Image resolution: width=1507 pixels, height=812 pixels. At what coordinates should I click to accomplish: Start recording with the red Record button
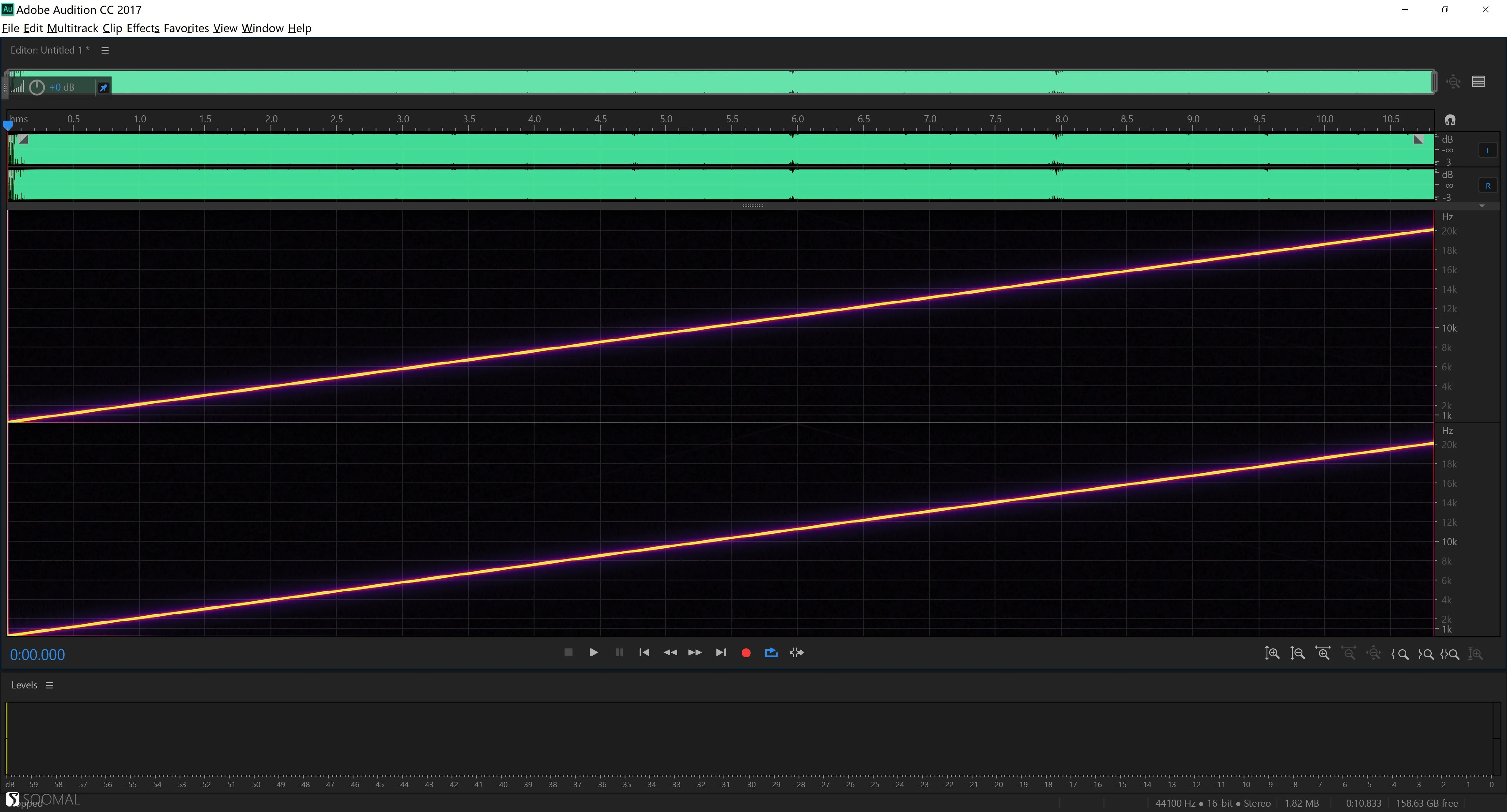tap(746, 653)
